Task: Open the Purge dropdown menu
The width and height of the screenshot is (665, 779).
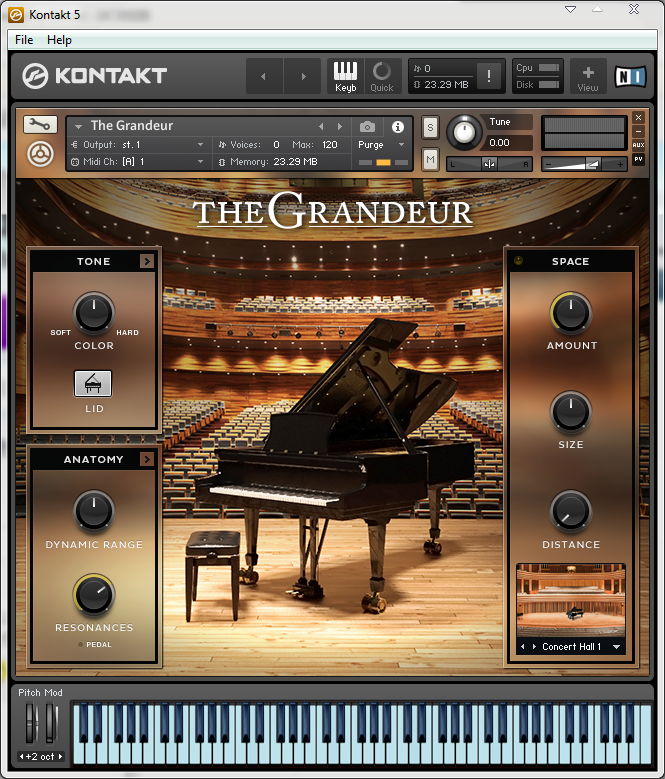Action: (381, 145)
